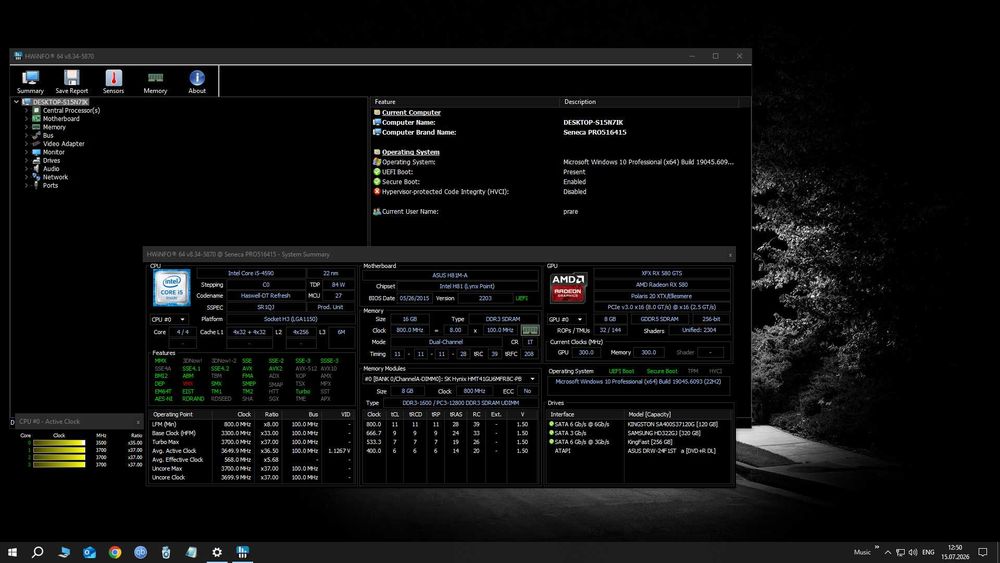Select the Current Computer heading row

coord(411,112)
